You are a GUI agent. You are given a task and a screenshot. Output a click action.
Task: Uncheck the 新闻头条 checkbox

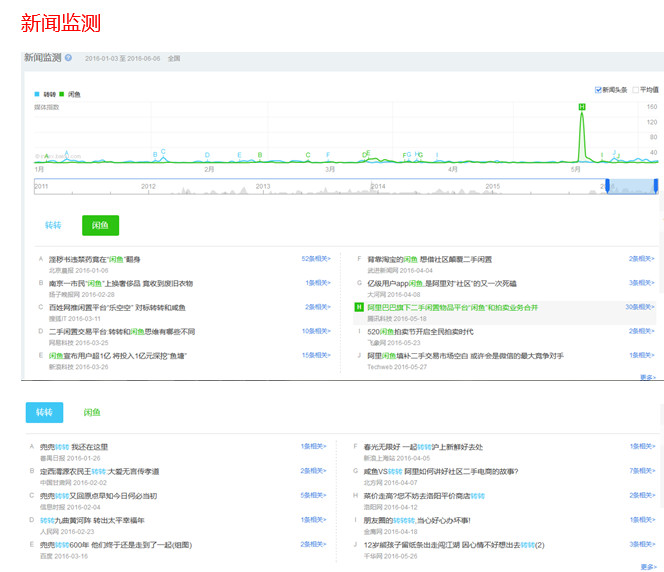pyautogui.click(x=598, y=90)
